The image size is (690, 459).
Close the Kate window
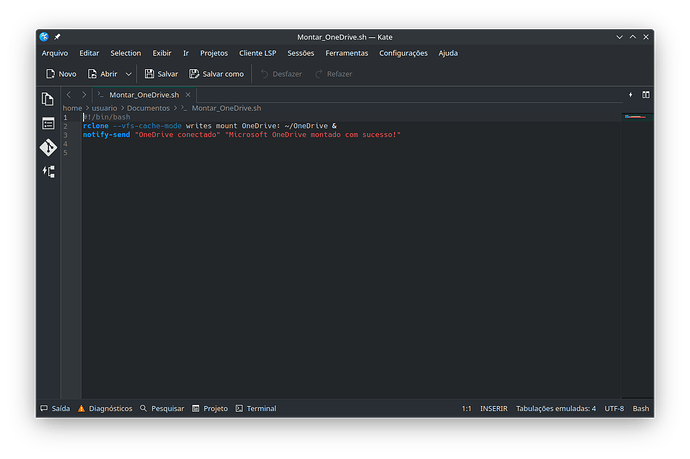646,37
